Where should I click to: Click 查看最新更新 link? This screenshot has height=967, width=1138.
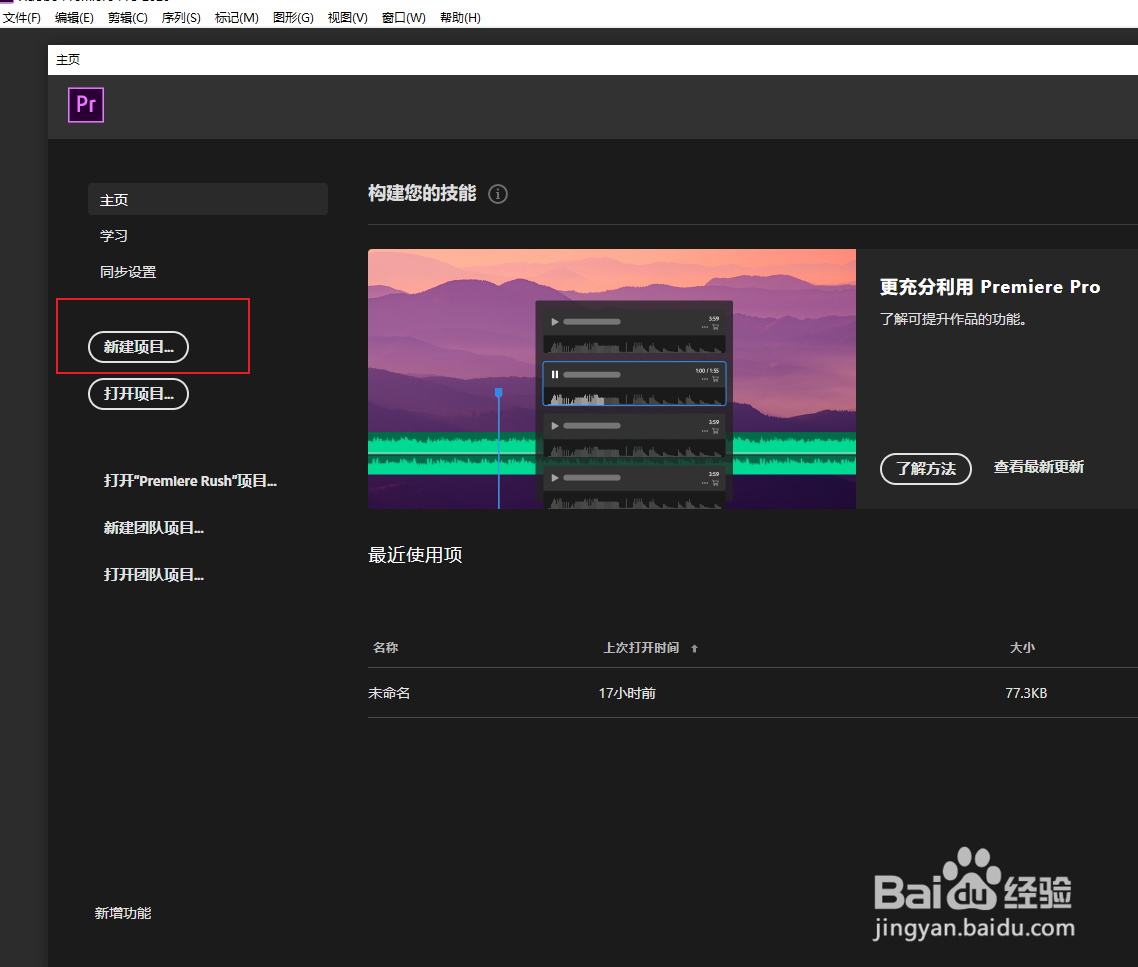1039,467
